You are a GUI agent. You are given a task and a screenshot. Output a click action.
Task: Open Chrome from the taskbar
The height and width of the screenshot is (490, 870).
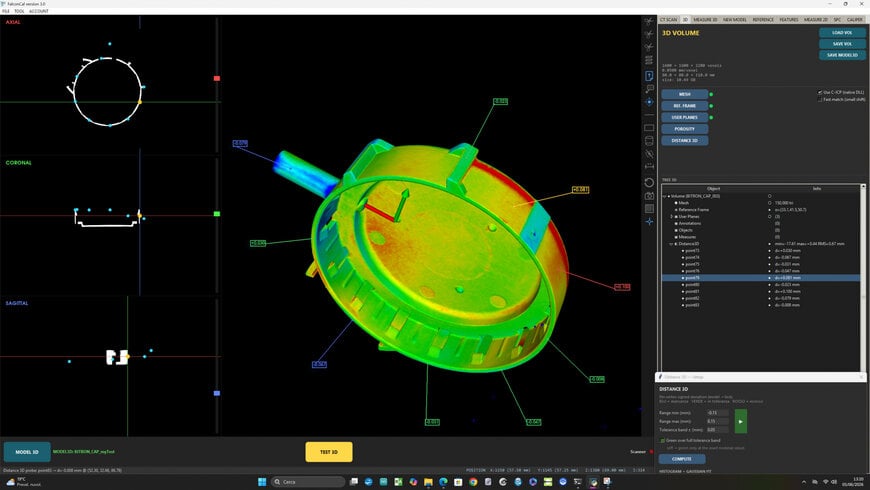point(473,482)
